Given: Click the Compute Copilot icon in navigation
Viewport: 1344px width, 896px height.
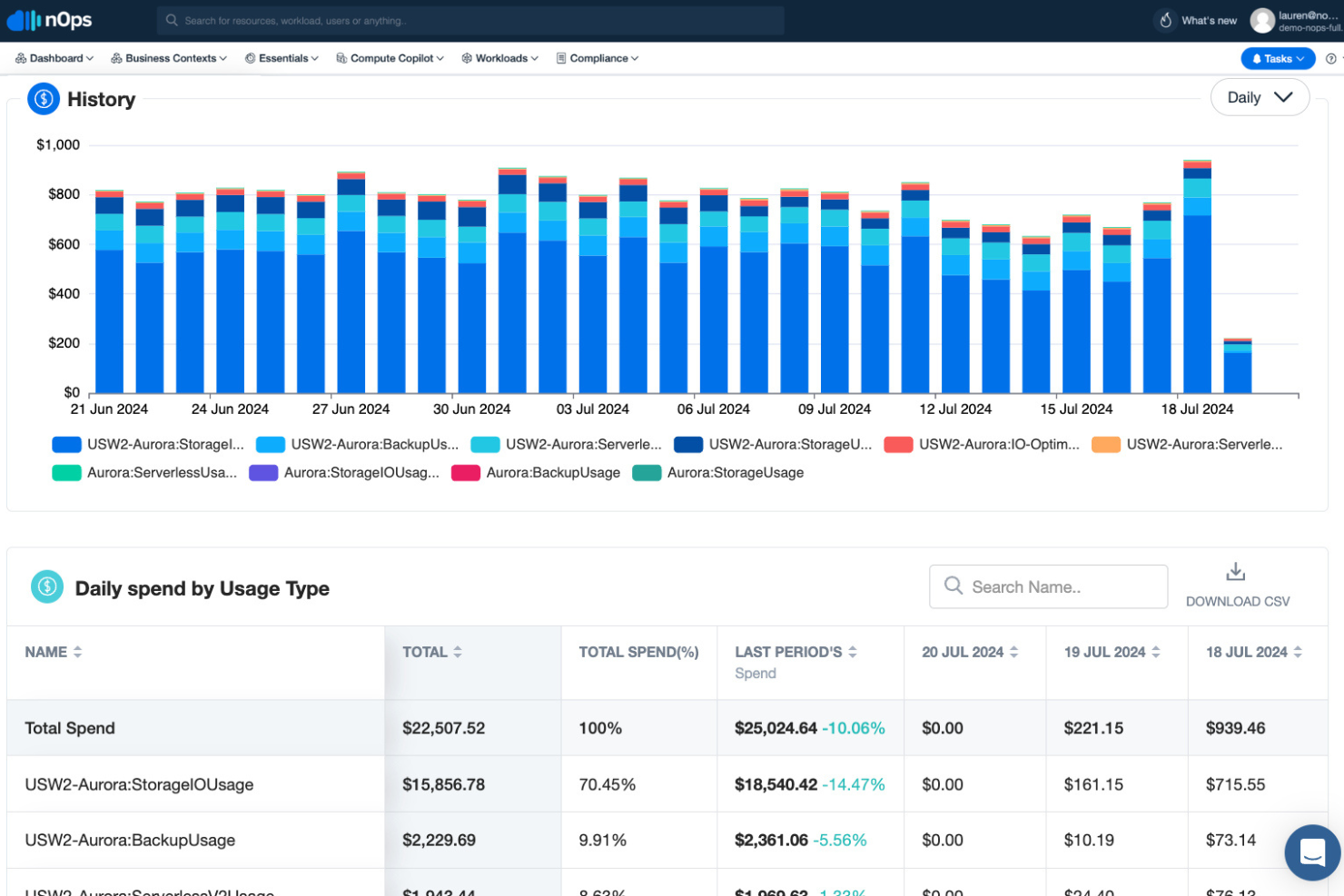Looking at the screenshot, I should point(341,57).
